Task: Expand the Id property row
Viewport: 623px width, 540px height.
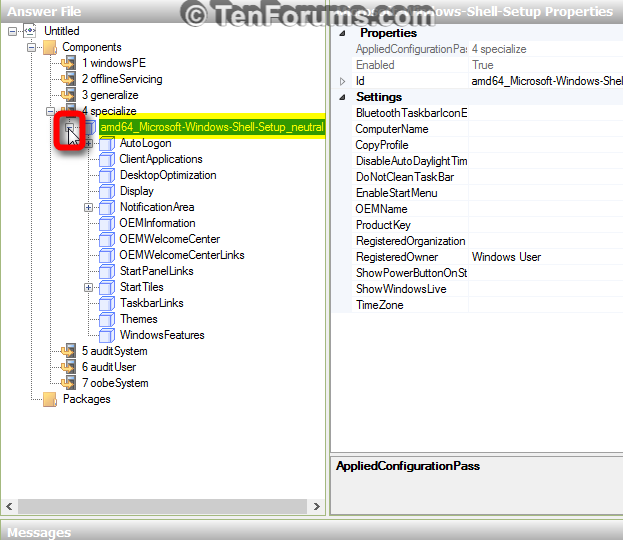Action: click(x=342, y=81)
